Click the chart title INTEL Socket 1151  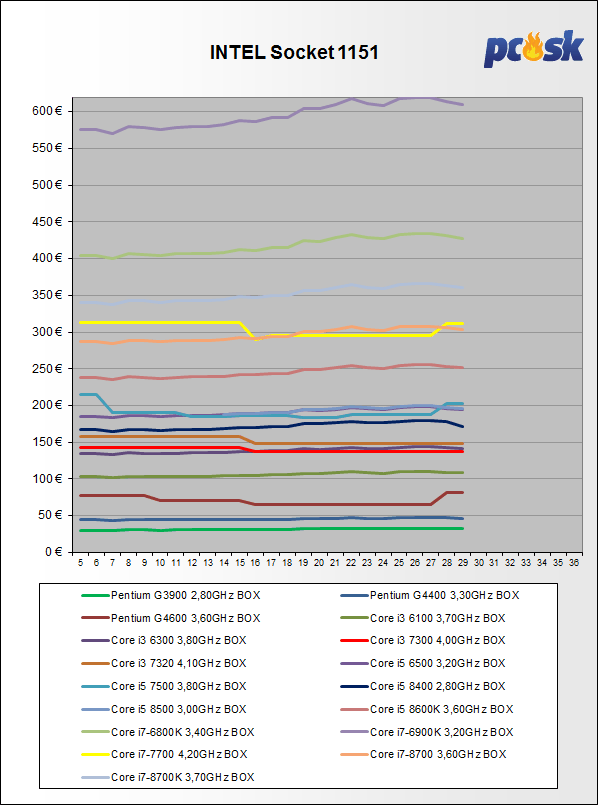[294, 52]
